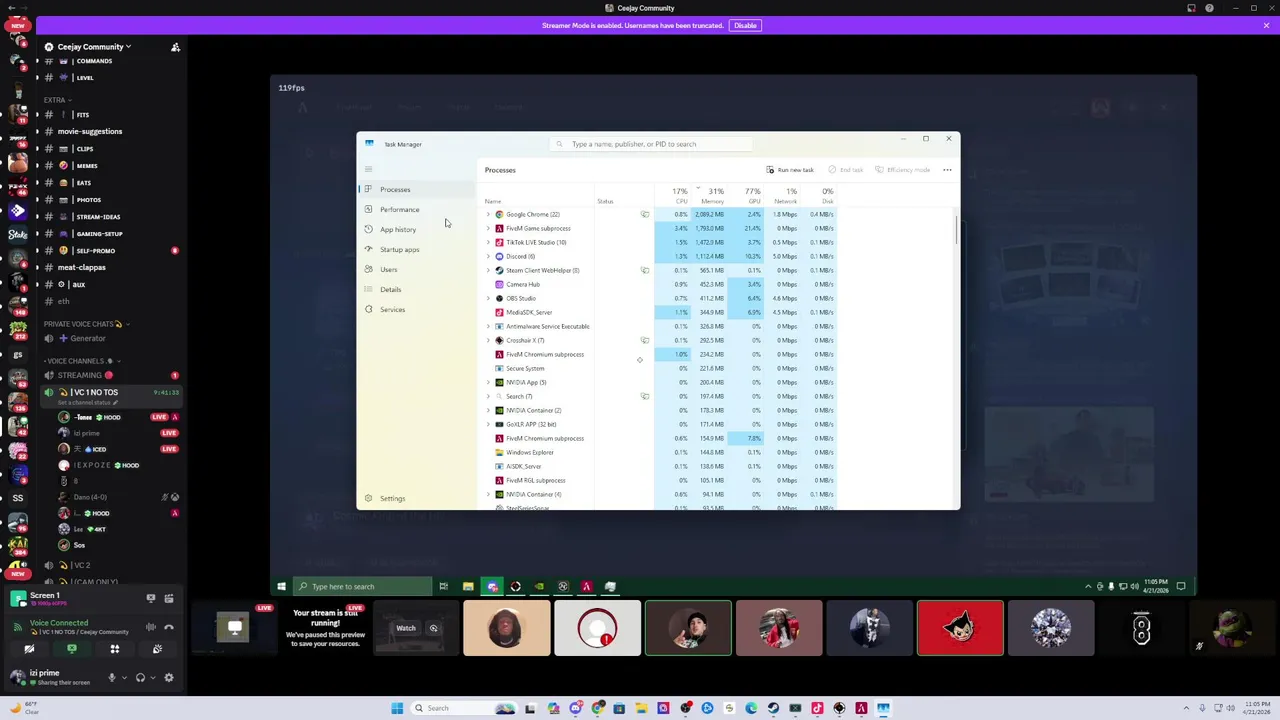Open App history in Task Manager

(x=415, y=229)
